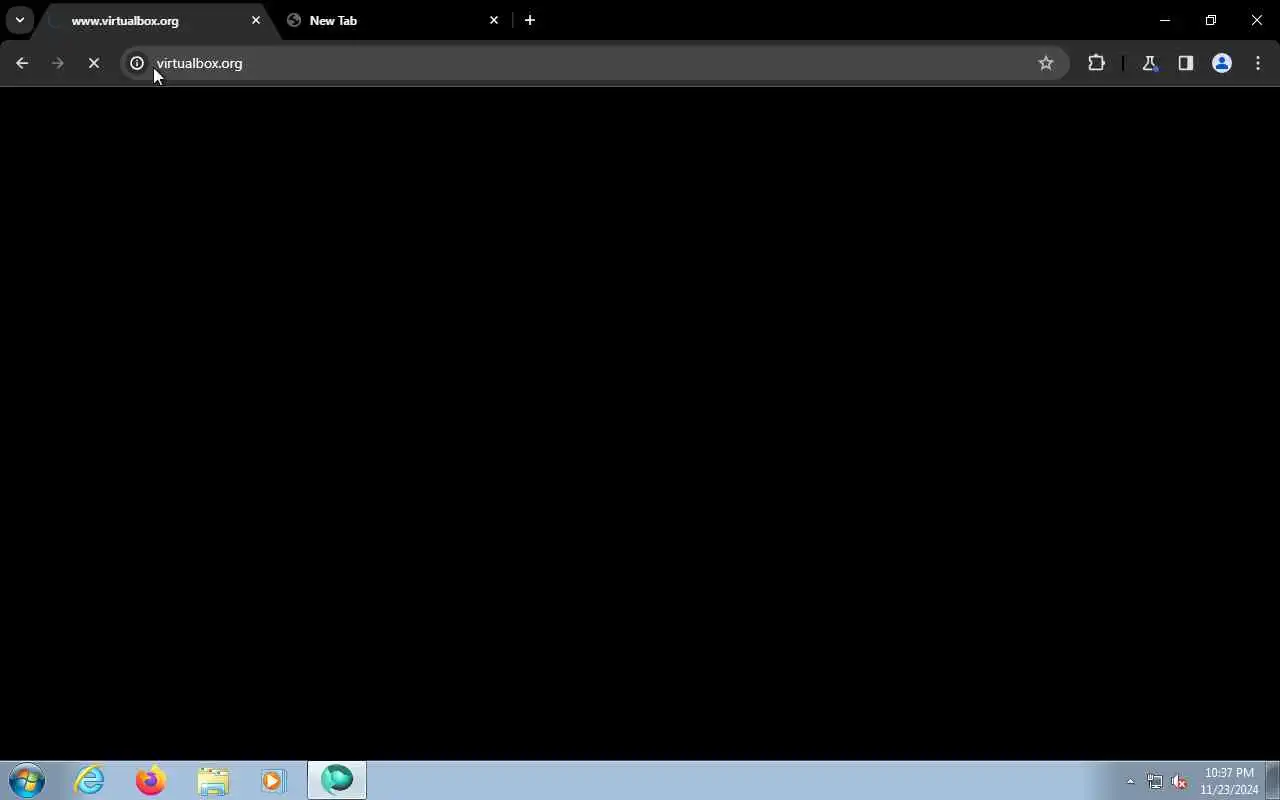Image resolution: width=1280 pixels, height=800 pixels.
Task: Open the muted volume tray icon
Action: tap(1179, 781)
